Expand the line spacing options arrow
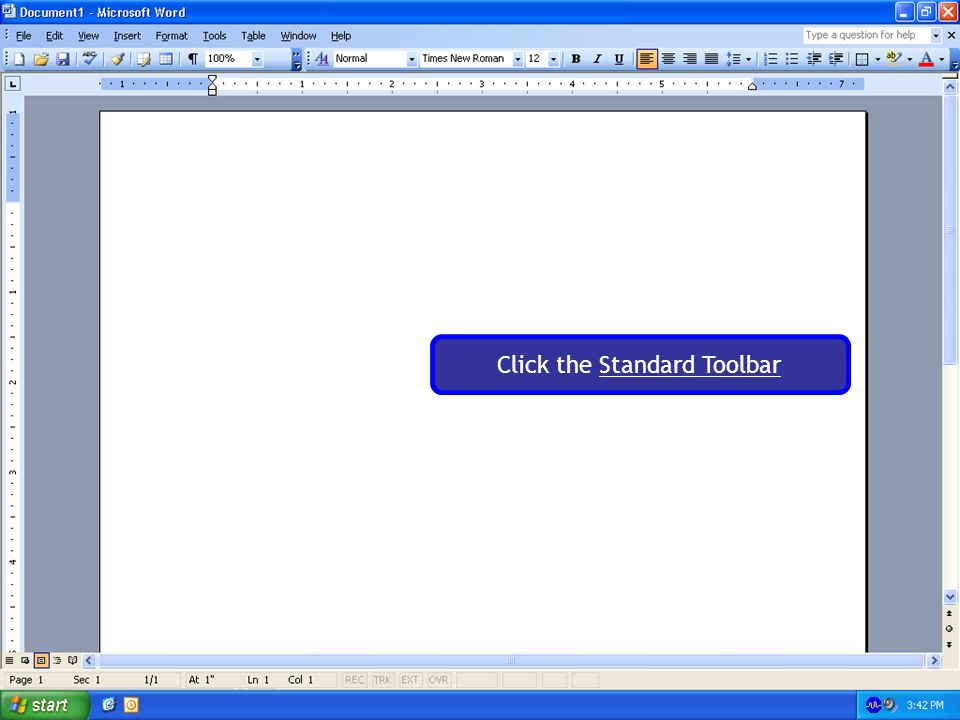The width and height of the screenshot is (960, 720). pyautogui.click(x=748, y=59)
